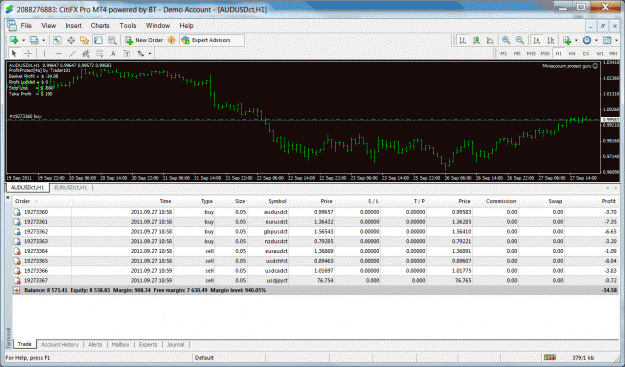The image size is (625, 367).
Task: Open the Help menu
Action: click(186, 26)
